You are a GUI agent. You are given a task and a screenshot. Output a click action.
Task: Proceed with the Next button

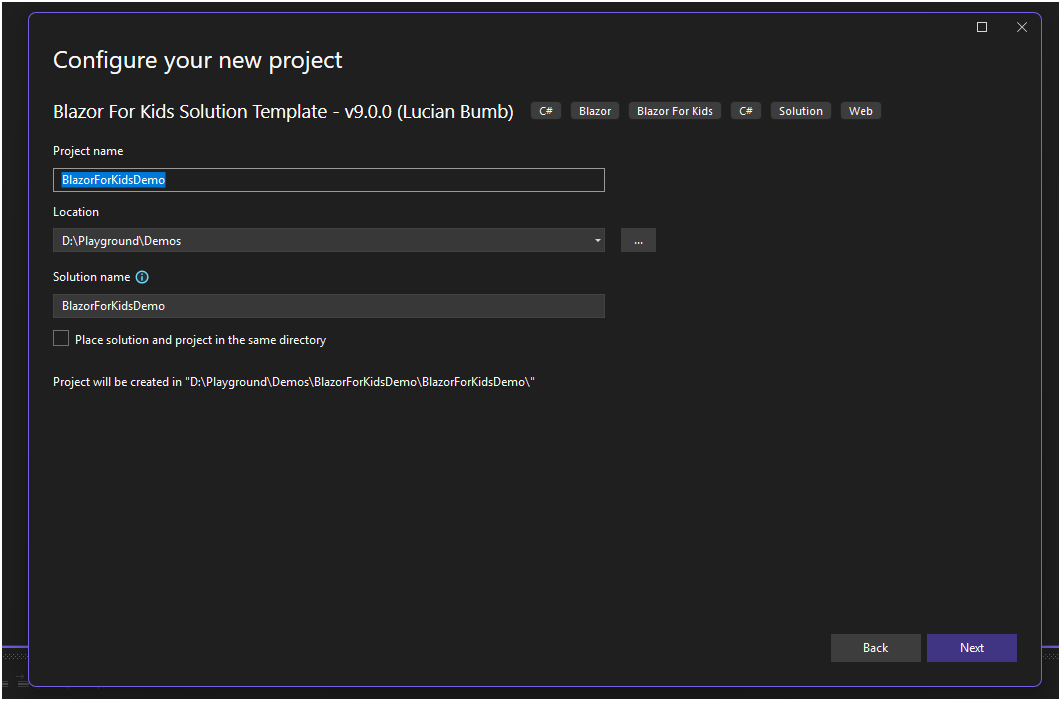pyautogui.click(x=971, y=648)
